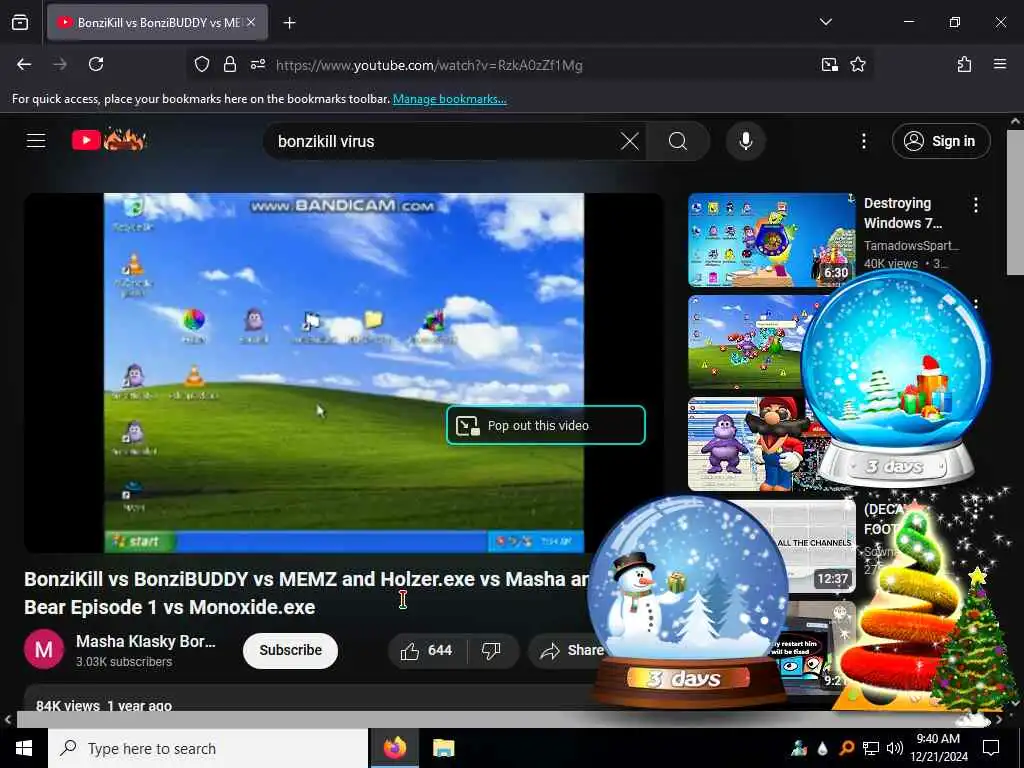Reload the page

click(96, 64)
